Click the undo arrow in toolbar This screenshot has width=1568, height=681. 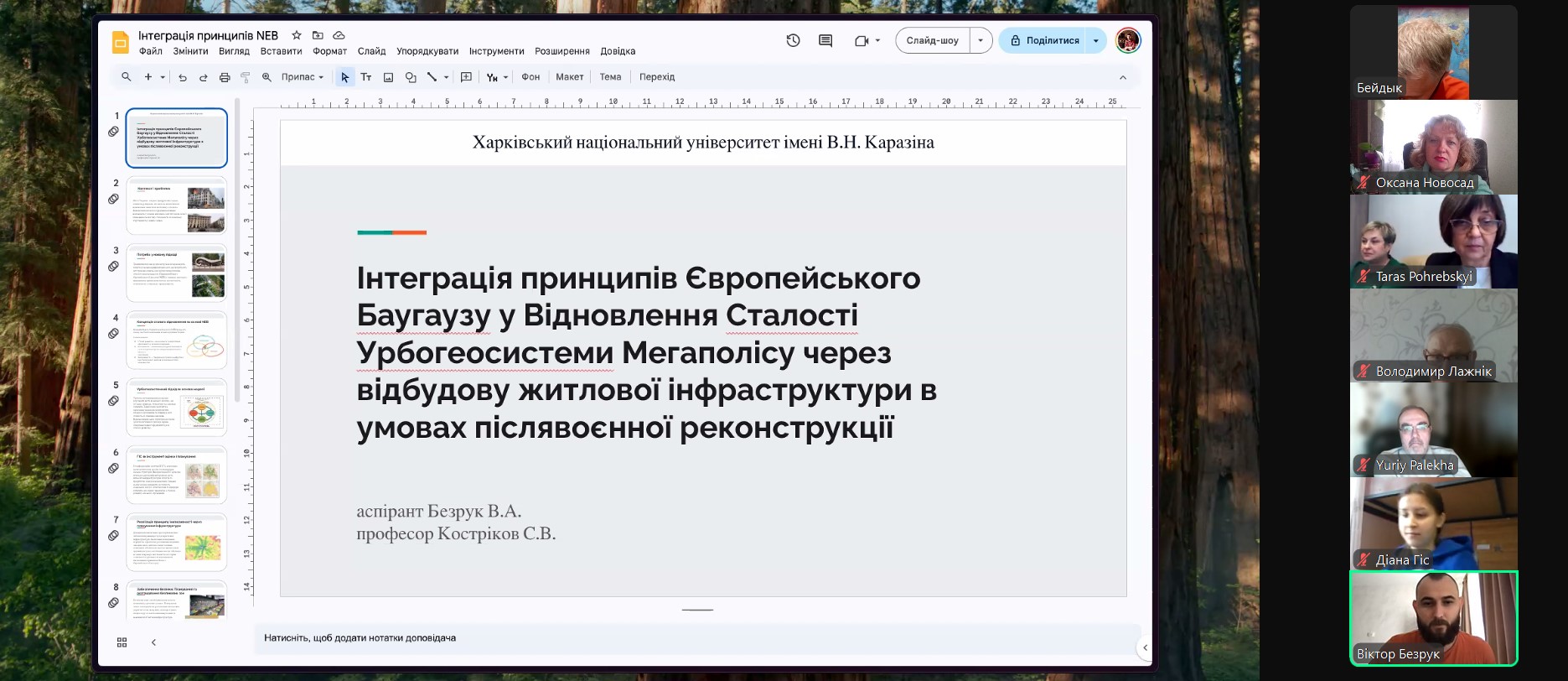183,77
